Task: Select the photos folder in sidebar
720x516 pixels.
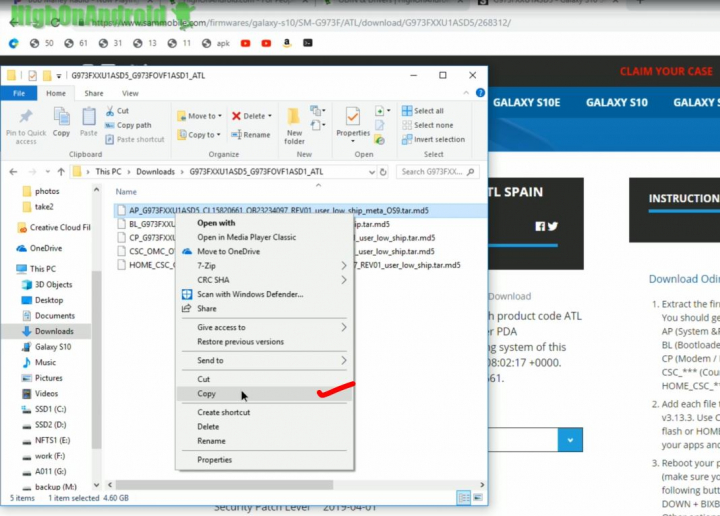Action: pyautogui.click(x=41, y=191)
